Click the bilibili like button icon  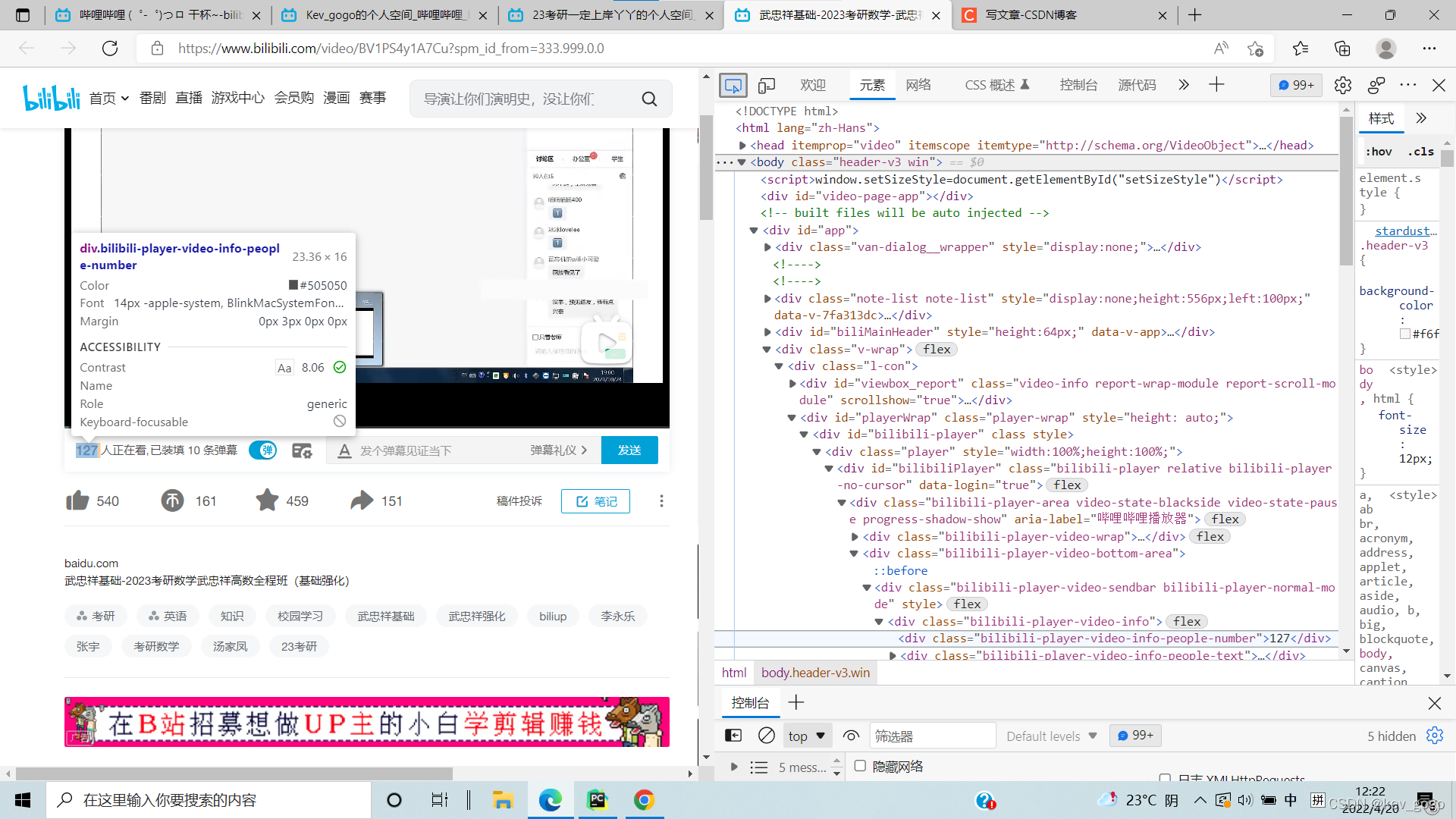77,501
